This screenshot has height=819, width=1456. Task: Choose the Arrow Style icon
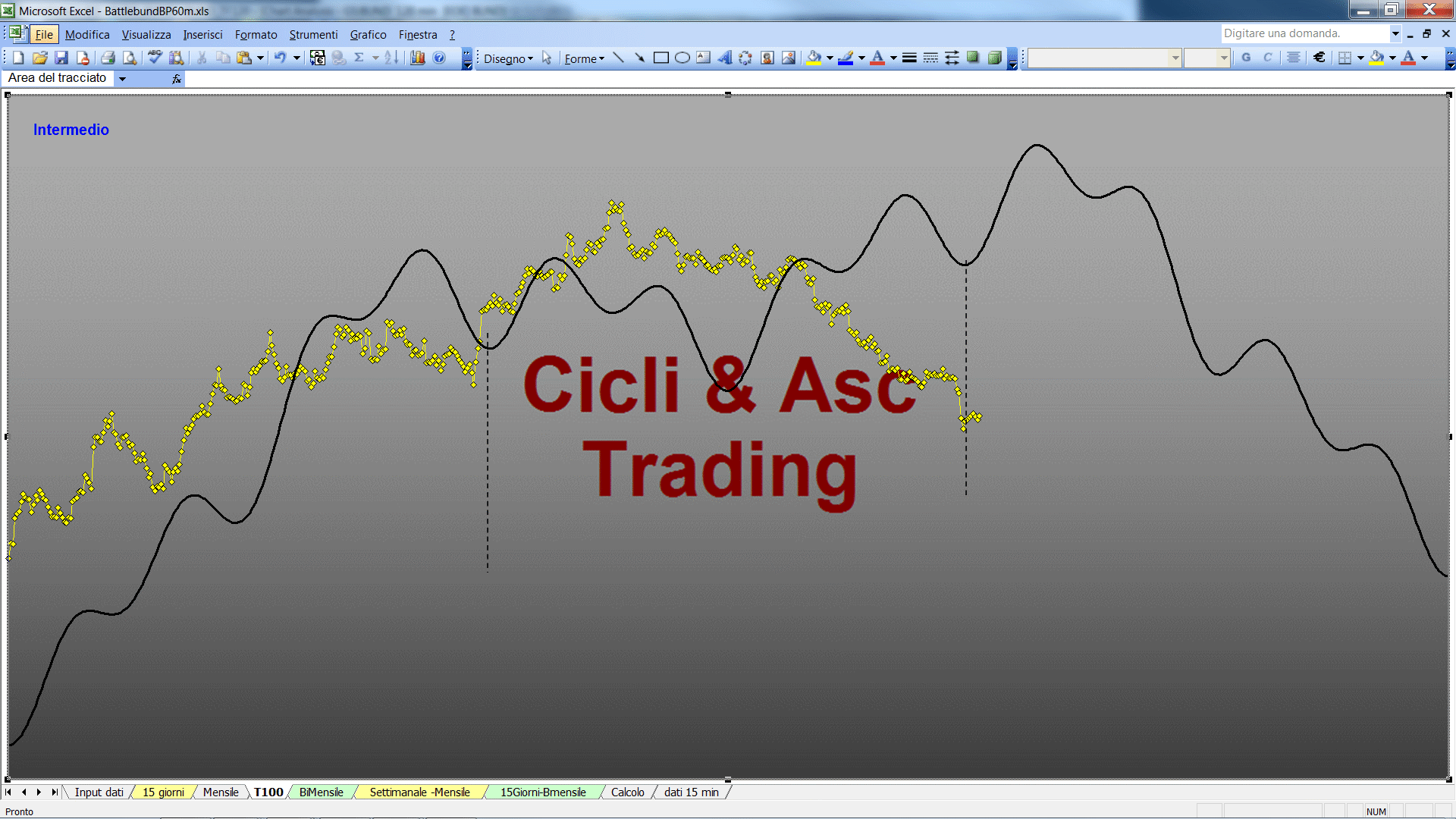click(x=952, y=58)
